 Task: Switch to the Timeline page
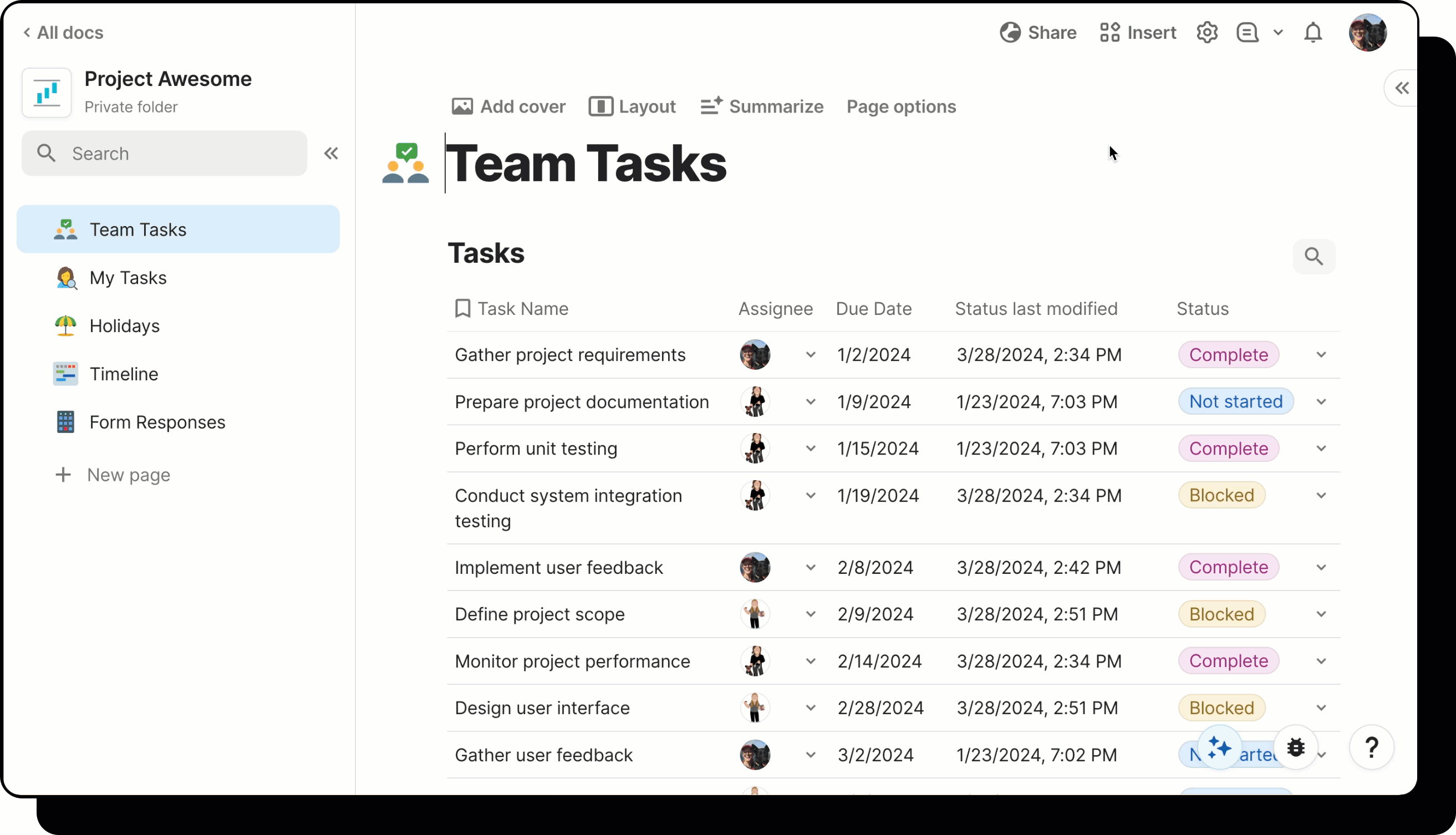pos(124,374)
